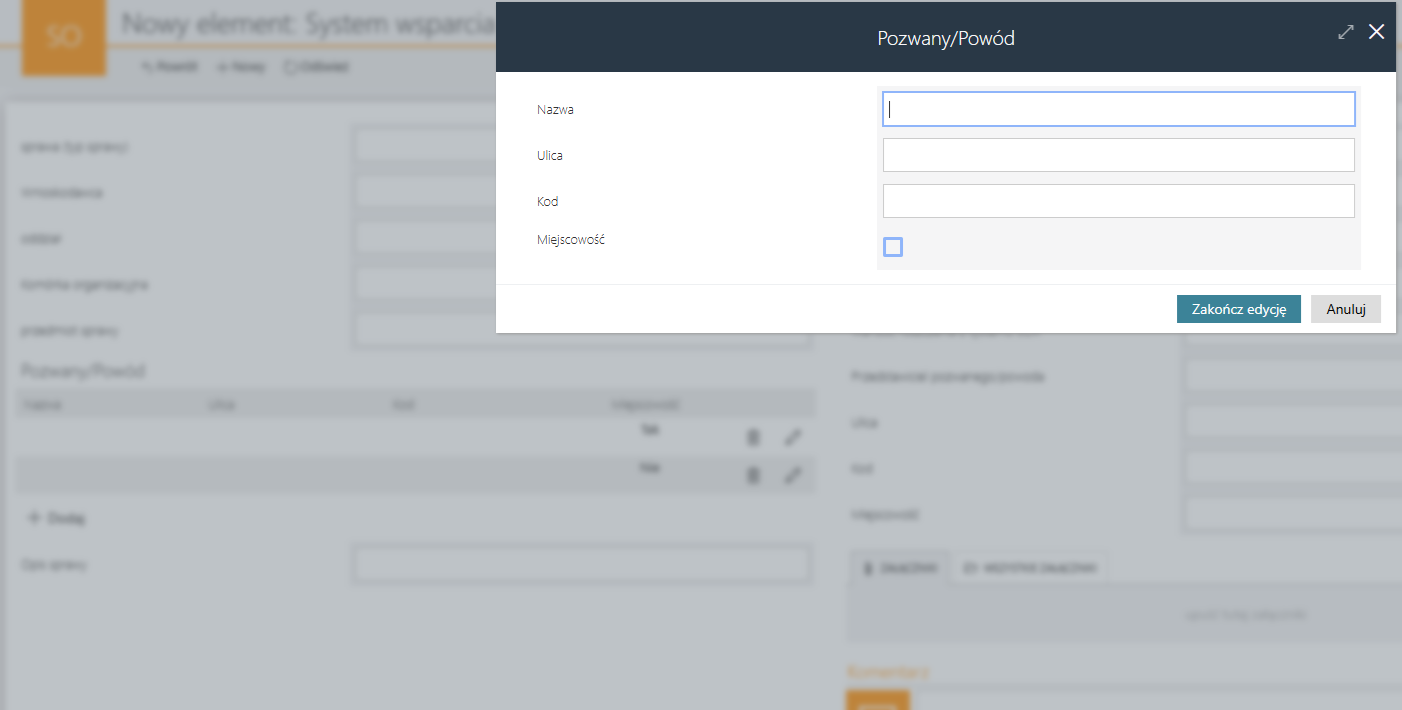
Task: Expand the Pozwany/Powód dialog to fullscreen
Action: tap(1345, 32)
